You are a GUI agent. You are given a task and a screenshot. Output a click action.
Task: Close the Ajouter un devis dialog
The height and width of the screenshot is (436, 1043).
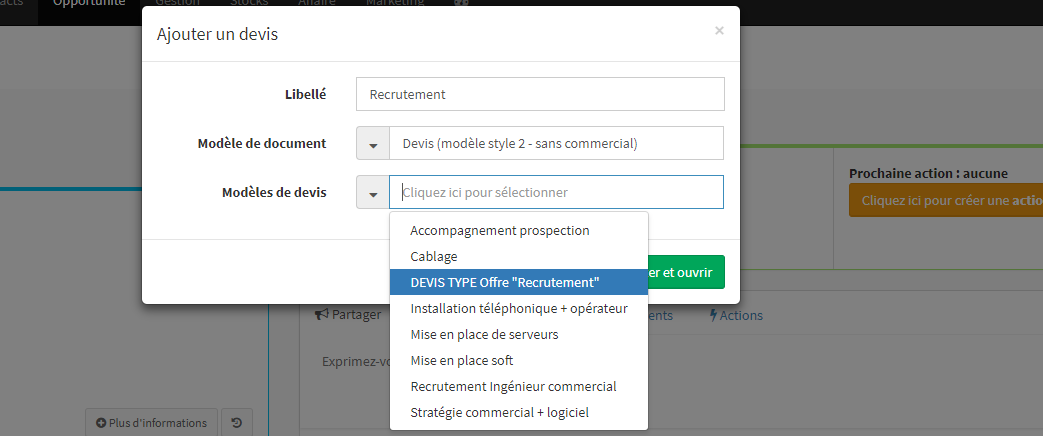(x=719, y=31)
